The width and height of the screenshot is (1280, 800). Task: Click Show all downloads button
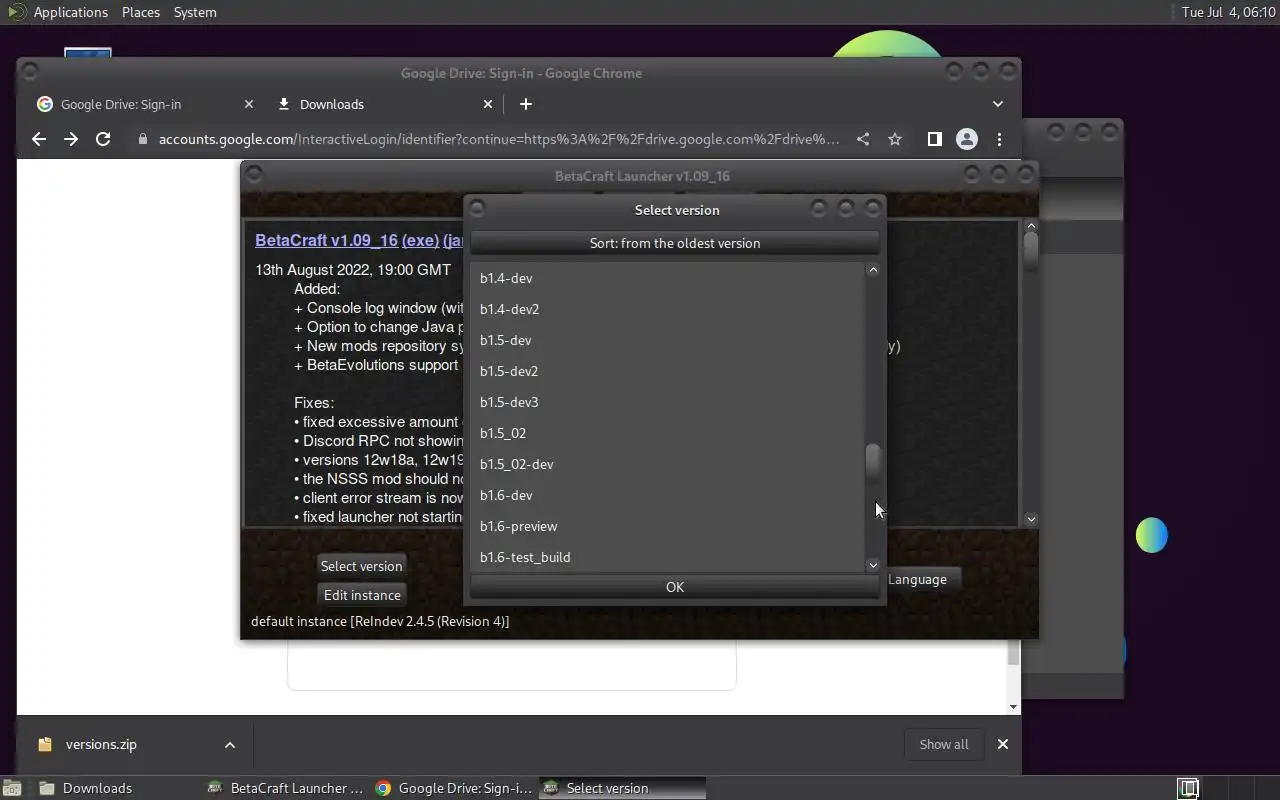944,744
